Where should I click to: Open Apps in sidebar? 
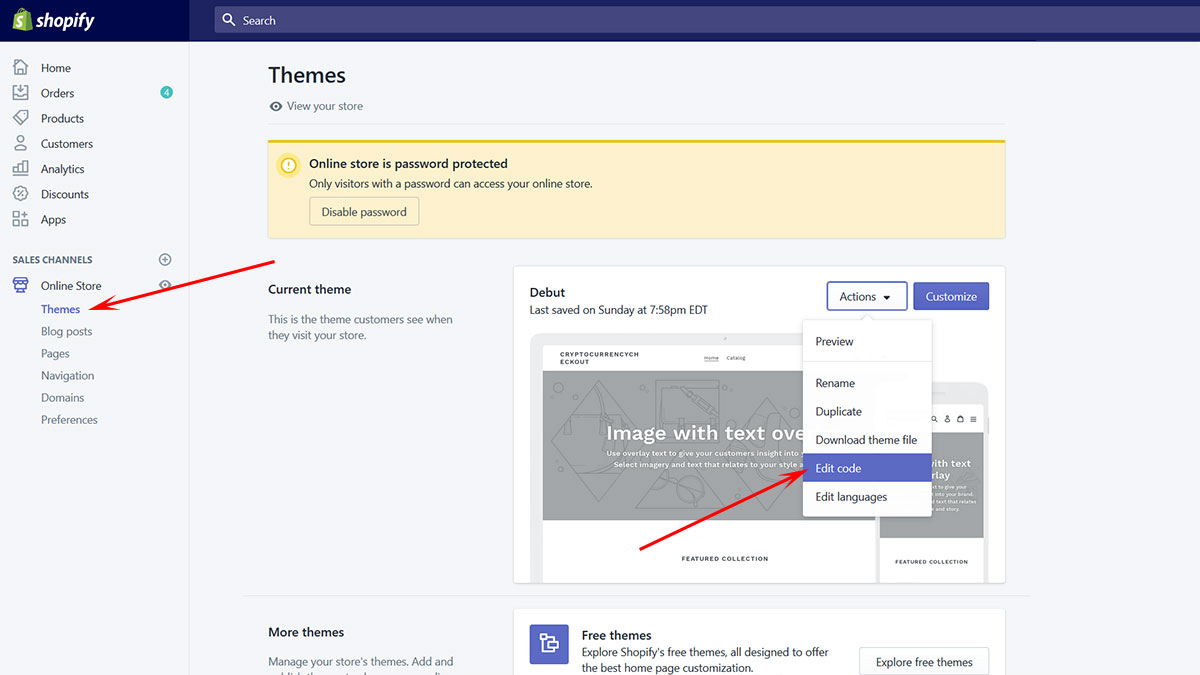[x=54, y=220]
